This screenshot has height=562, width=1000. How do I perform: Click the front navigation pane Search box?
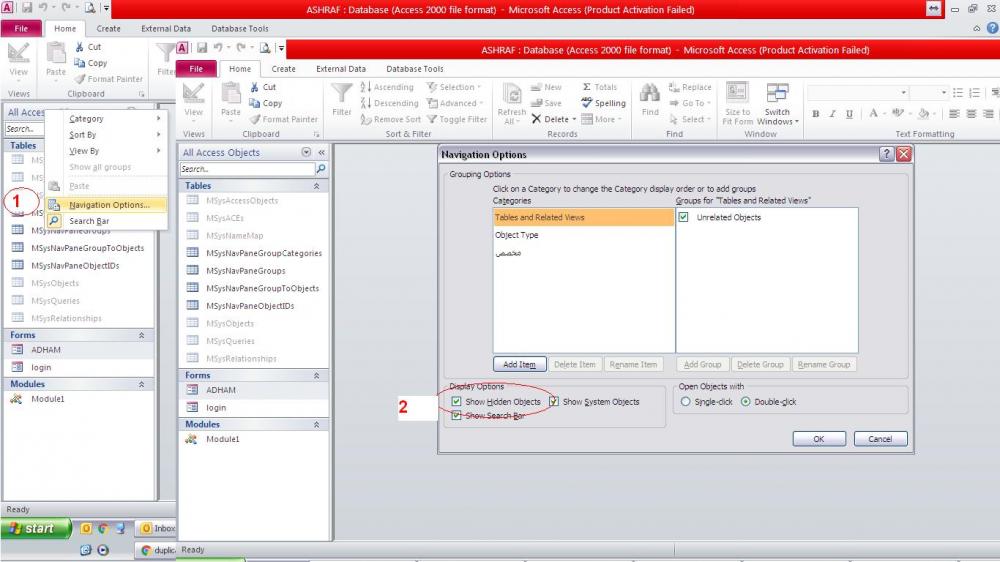(247, 168)
